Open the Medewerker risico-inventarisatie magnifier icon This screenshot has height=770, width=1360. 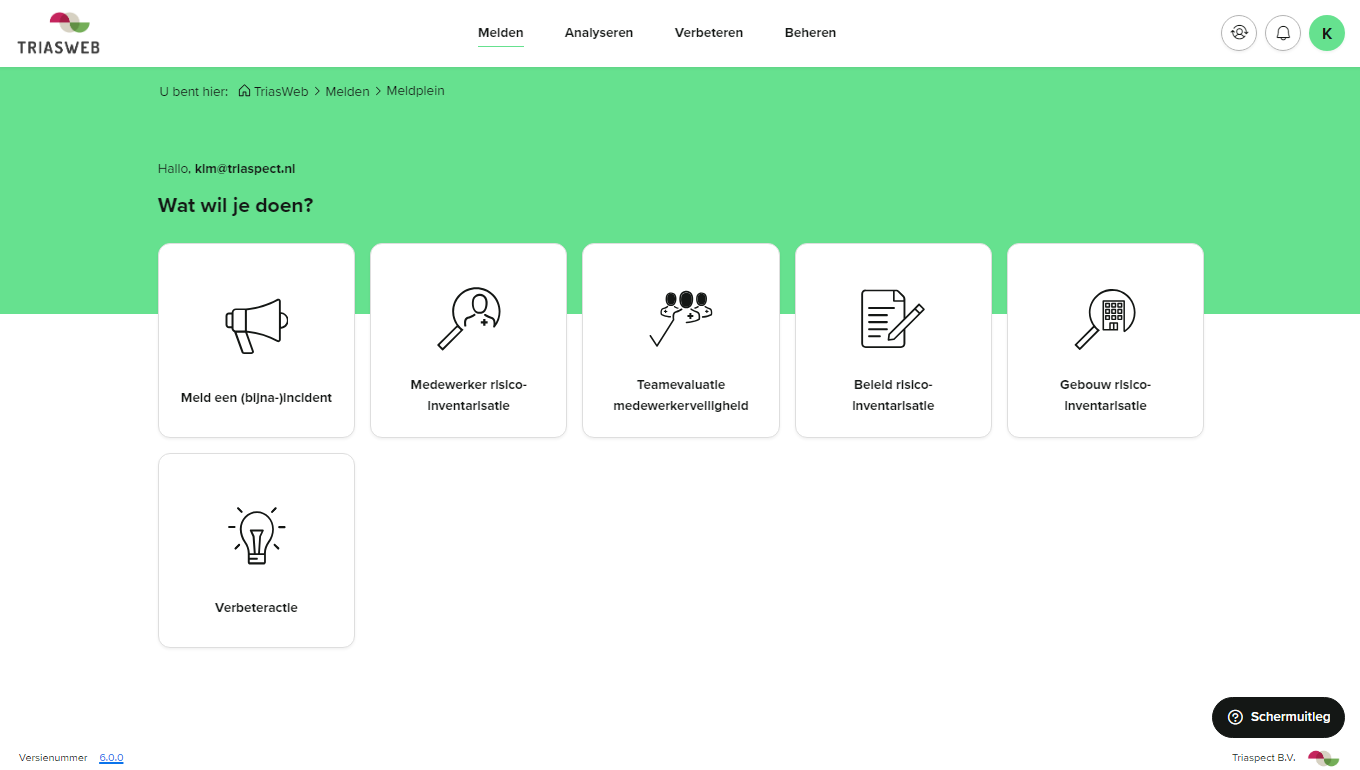tap(468, 318)
